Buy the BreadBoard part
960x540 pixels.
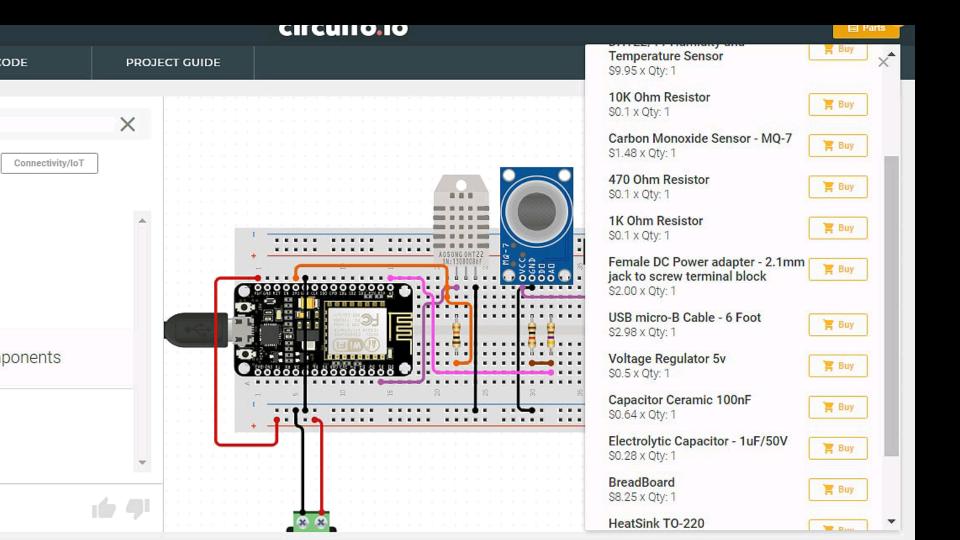pos(837,489)
